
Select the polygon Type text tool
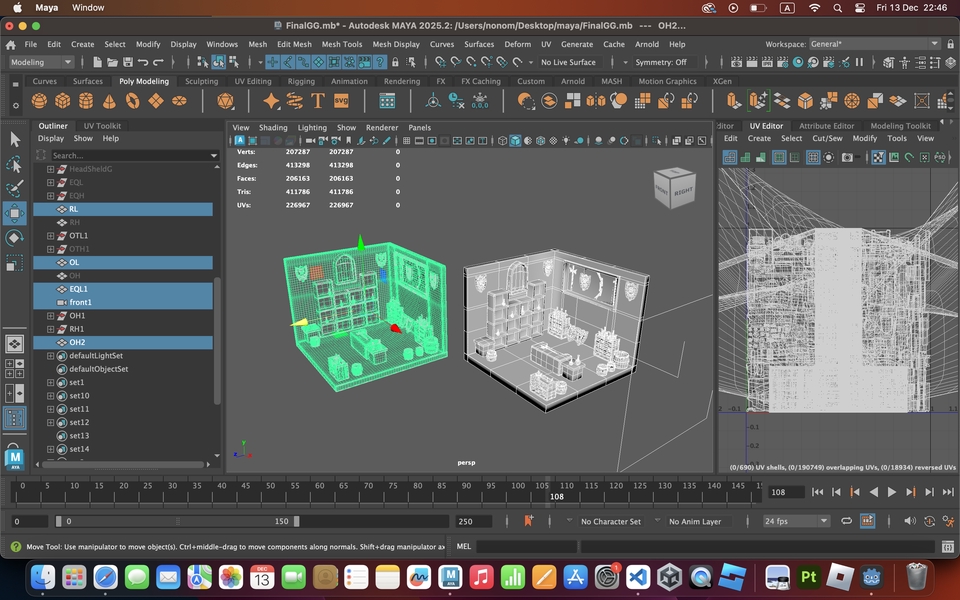click(x=318, y=101)
